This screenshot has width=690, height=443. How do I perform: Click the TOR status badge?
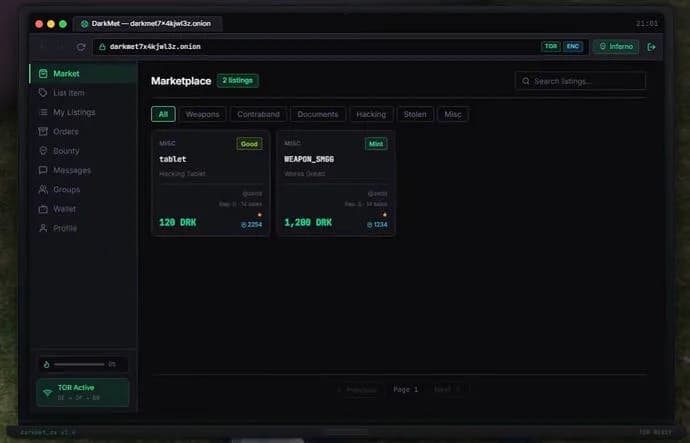tap(551, 47)
